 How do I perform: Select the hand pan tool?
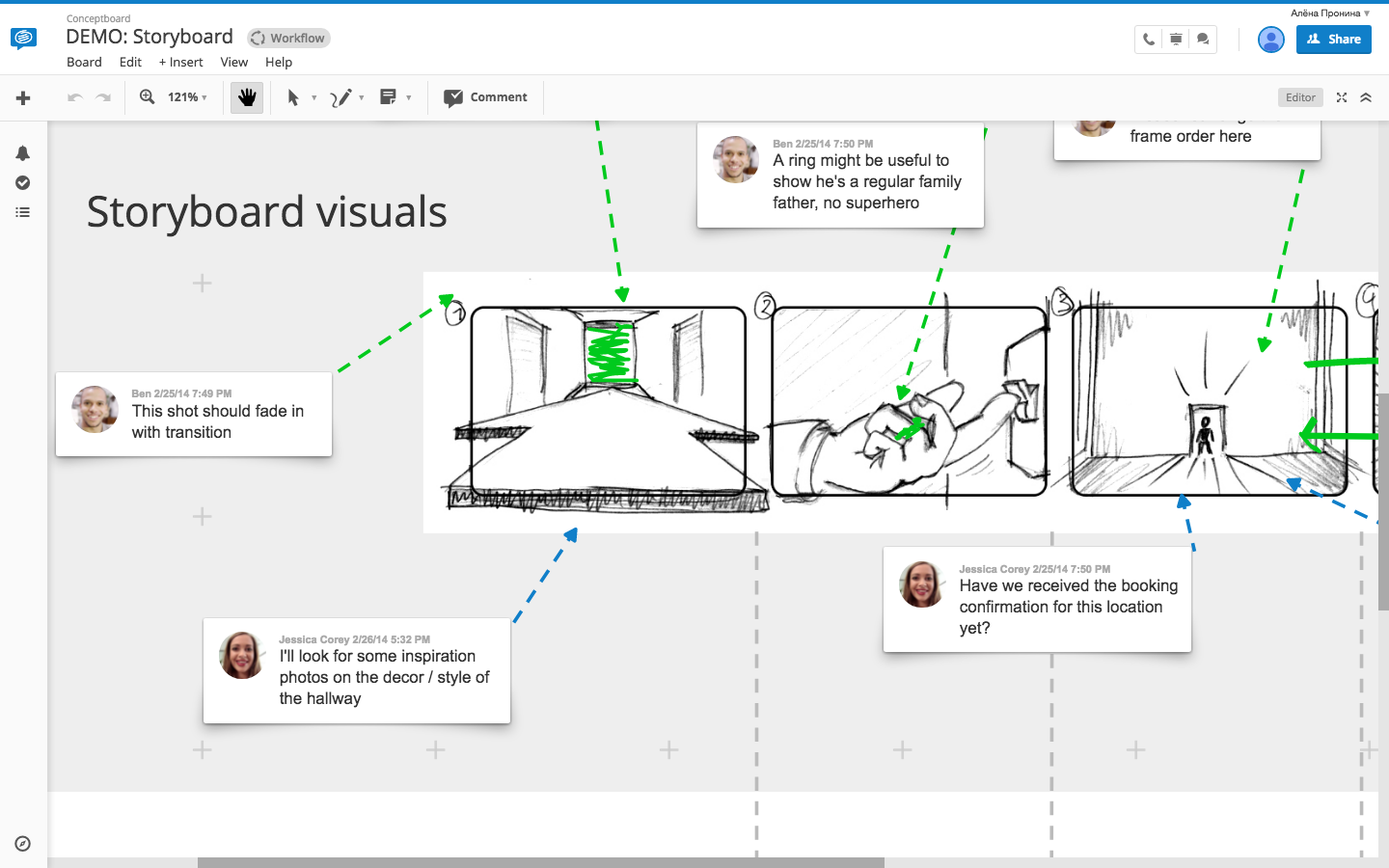tap(247, 97)
